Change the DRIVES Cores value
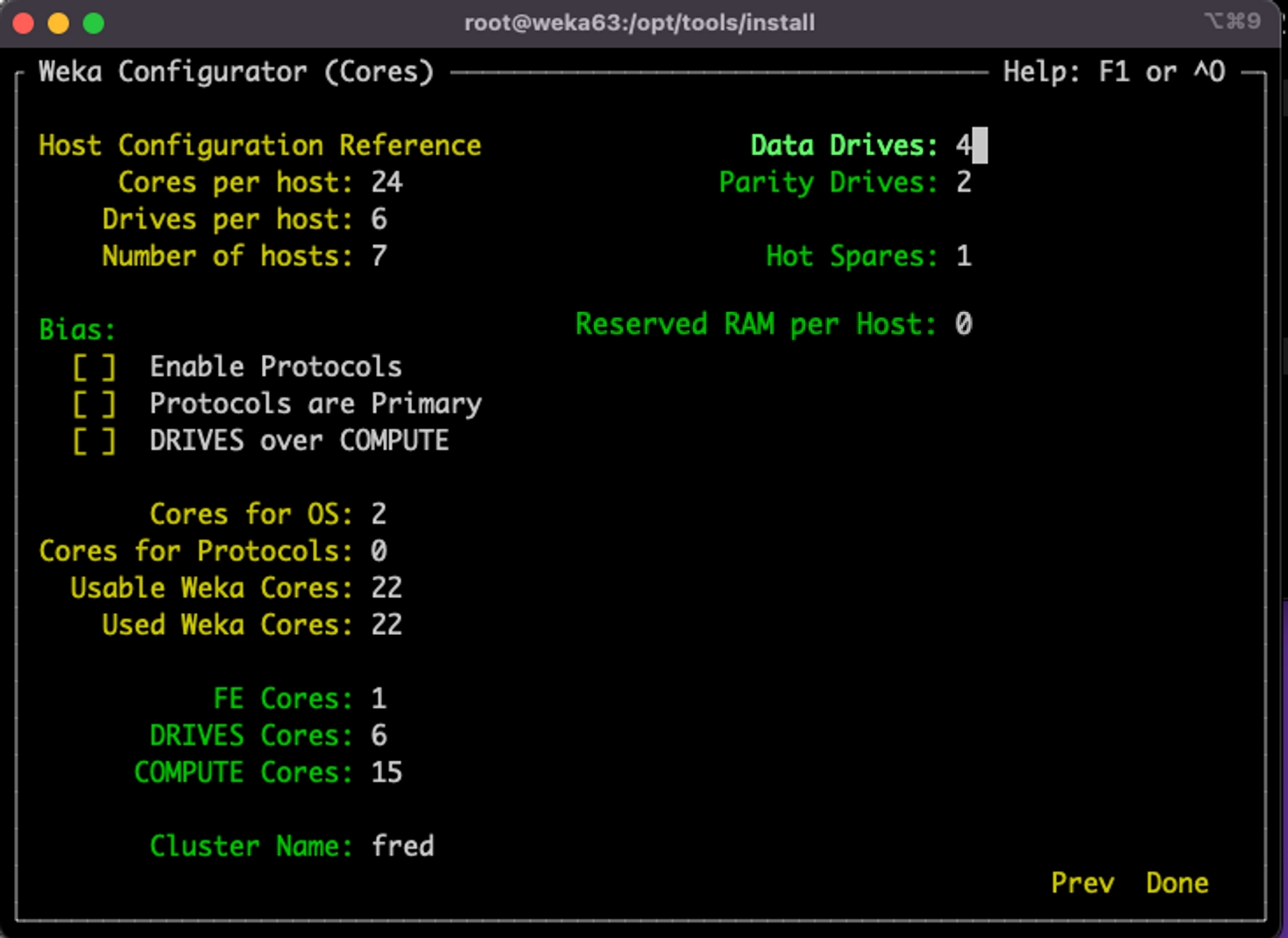Viewport: 1288px width, 938px height. [x=379, y=735]
